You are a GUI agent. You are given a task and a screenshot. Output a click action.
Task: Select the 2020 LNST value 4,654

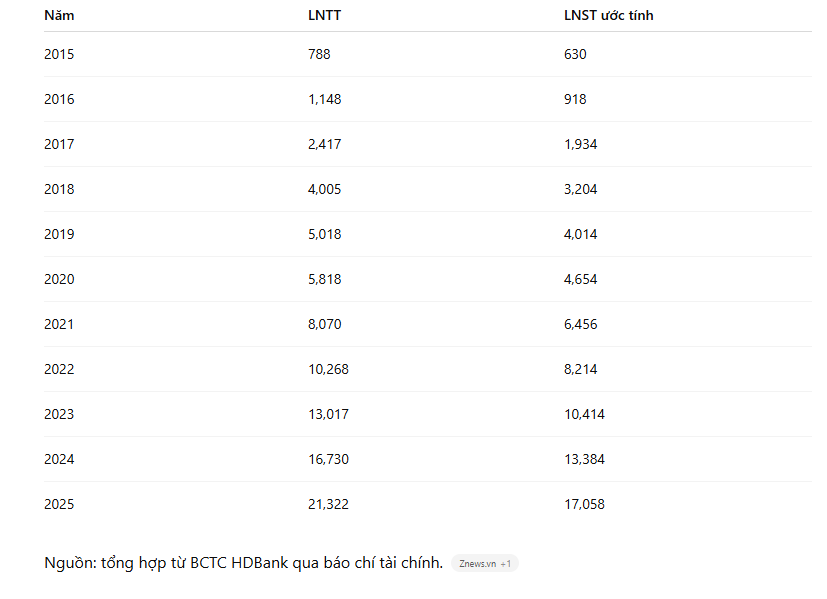tap(581, 279)
